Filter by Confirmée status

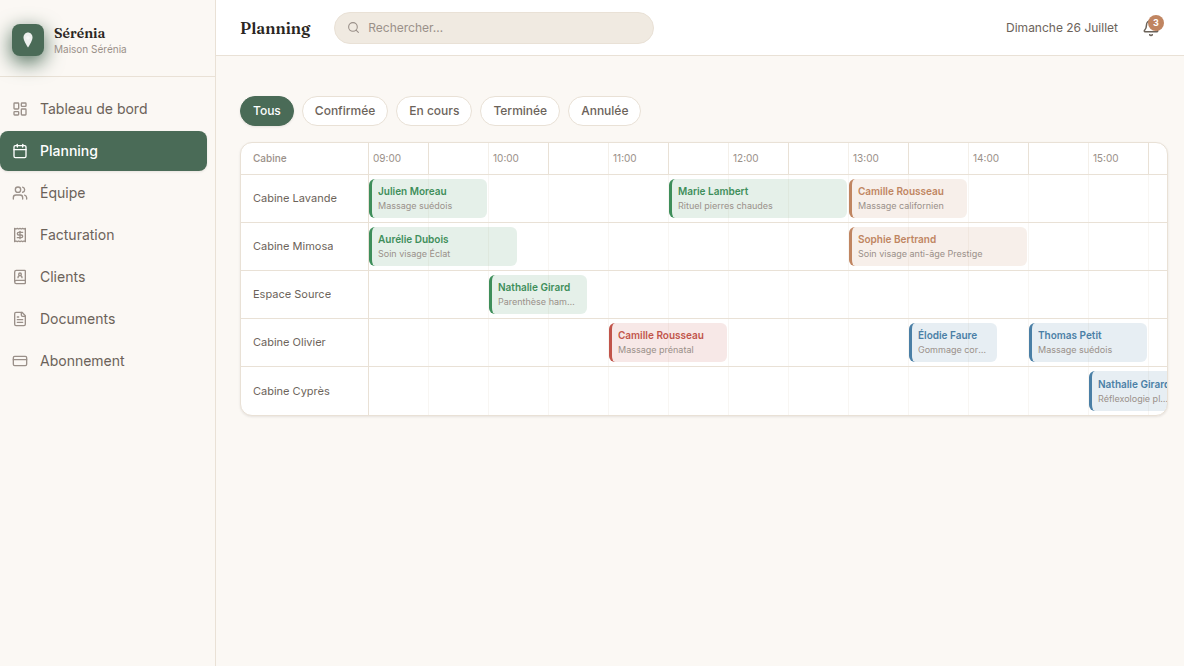344,111
